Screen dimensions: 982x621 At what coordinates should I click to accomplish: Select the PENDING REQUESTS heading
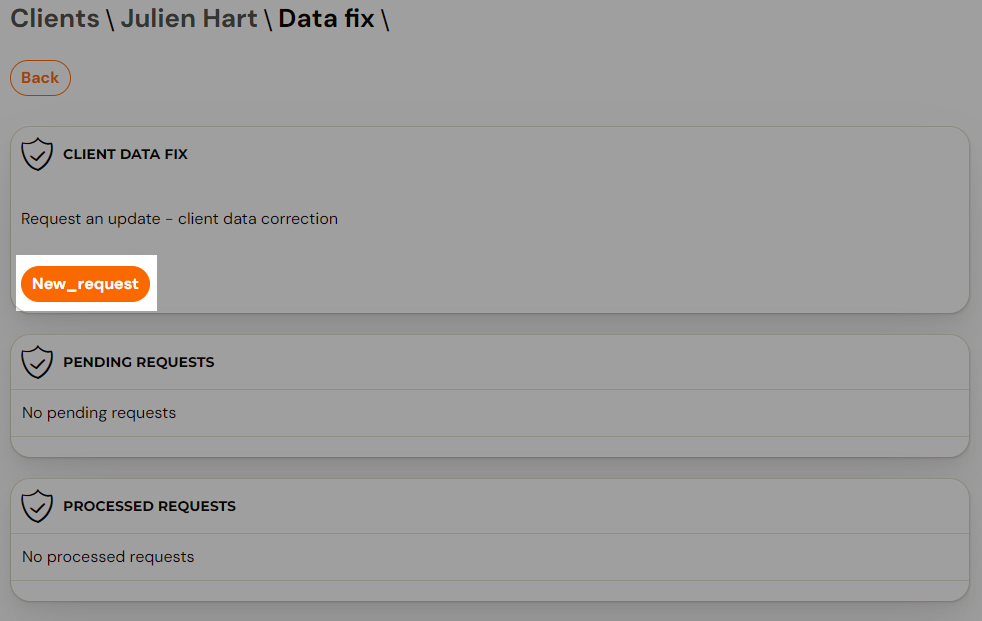[138, 362]
